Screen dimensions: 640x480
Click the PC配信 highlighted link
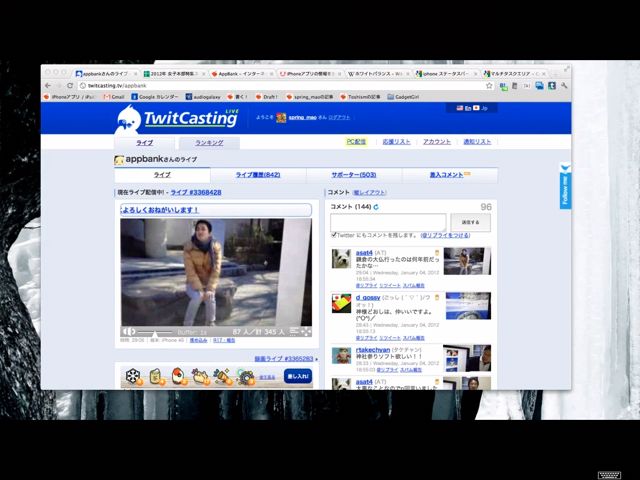pyautogui.click(x=356, y=142)
